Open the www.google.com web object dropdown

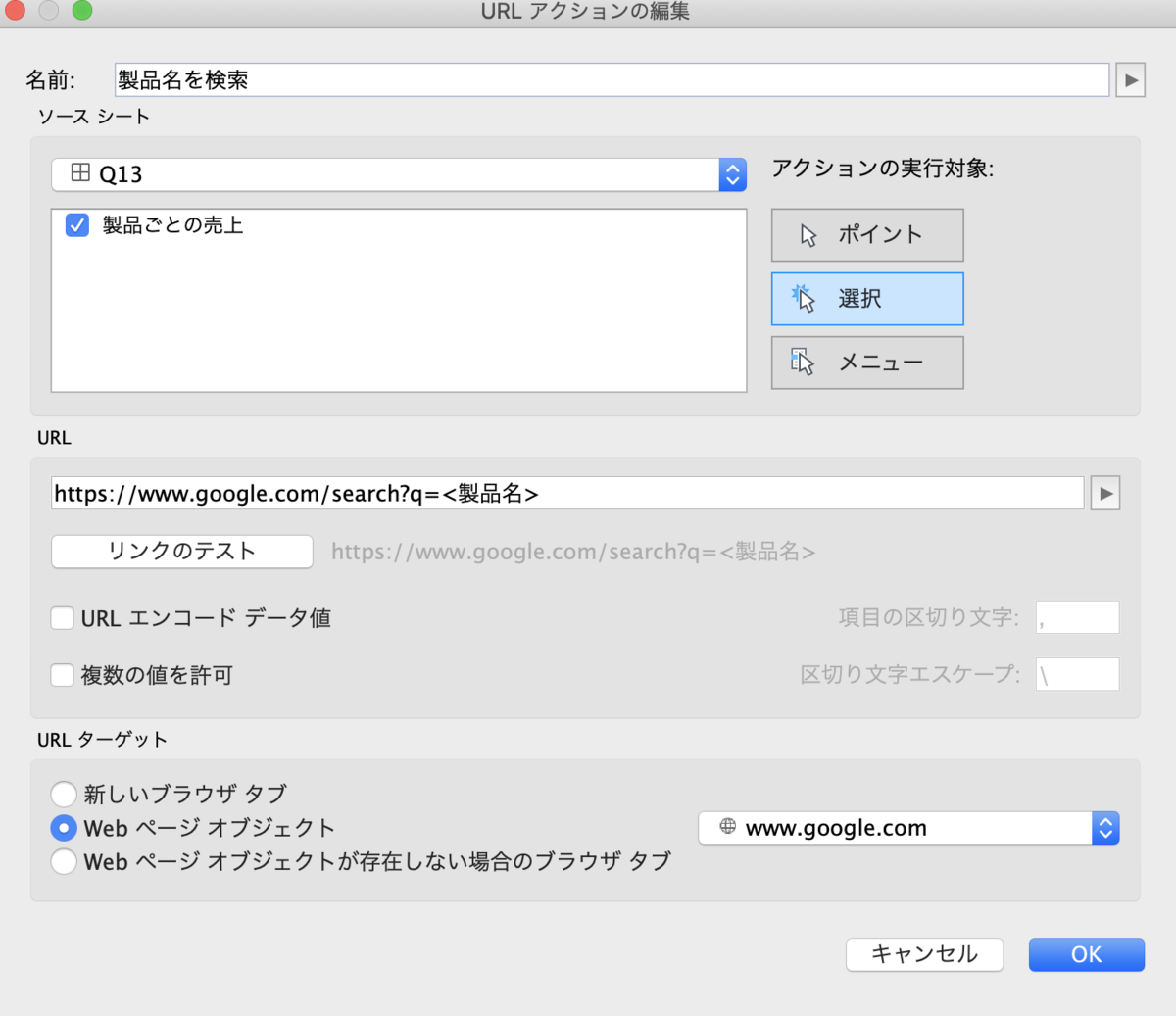click(x=908, y=828)
